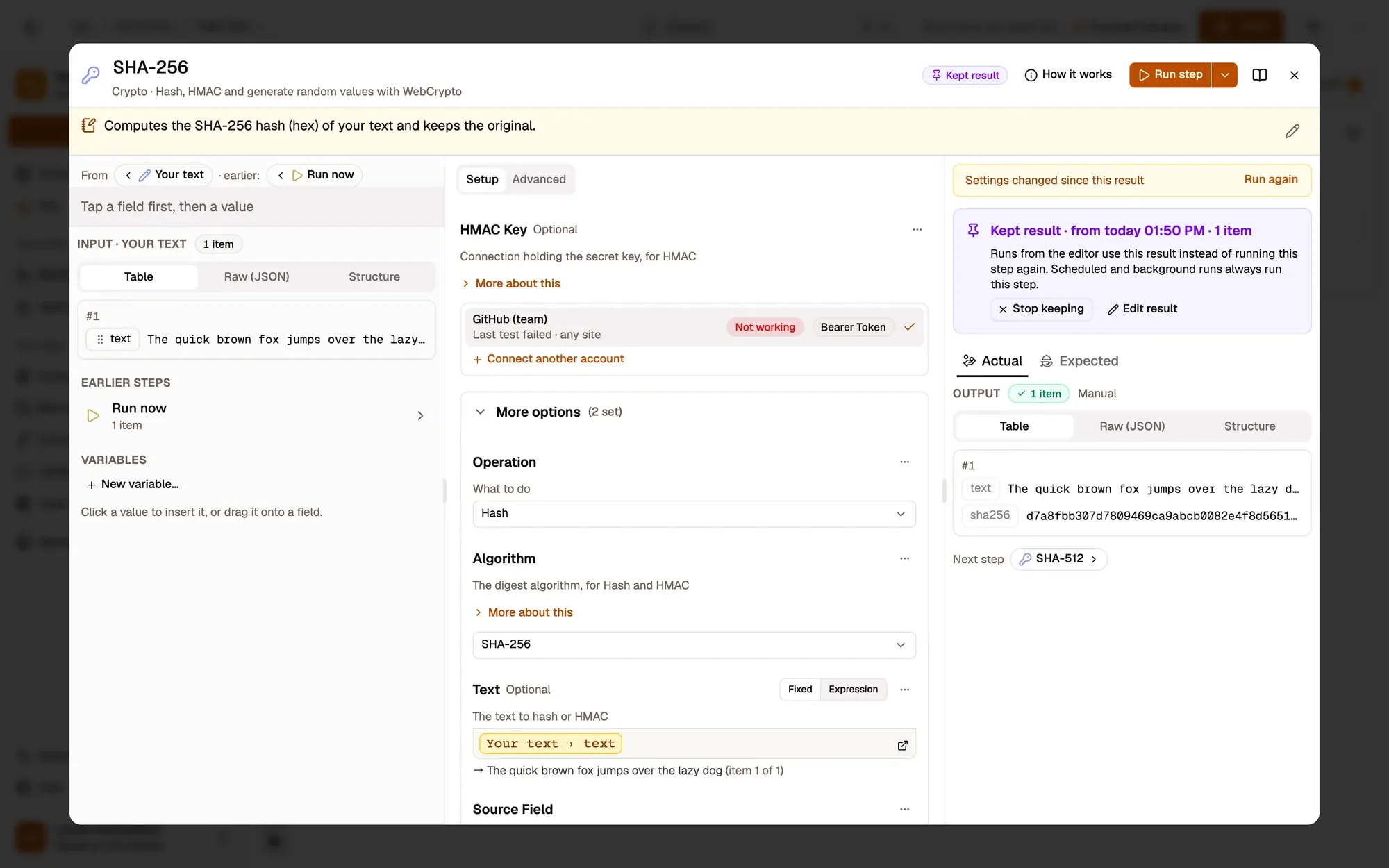Open the Algorithm SHA-256 dropdown
This screenshot has width=1389, height=868.
[694, 645]
